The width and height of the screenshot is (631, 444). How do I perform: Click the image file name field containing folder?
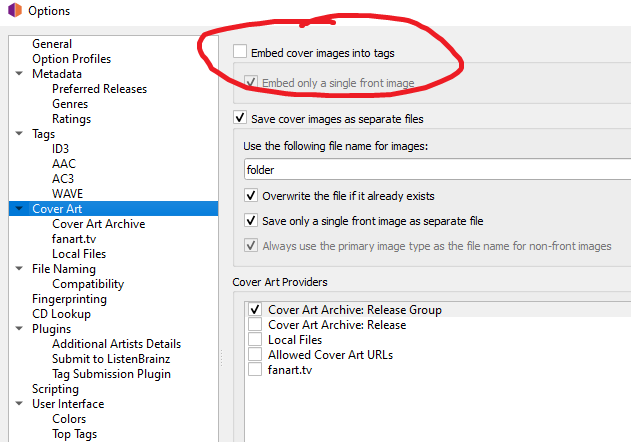click(437, 169)
